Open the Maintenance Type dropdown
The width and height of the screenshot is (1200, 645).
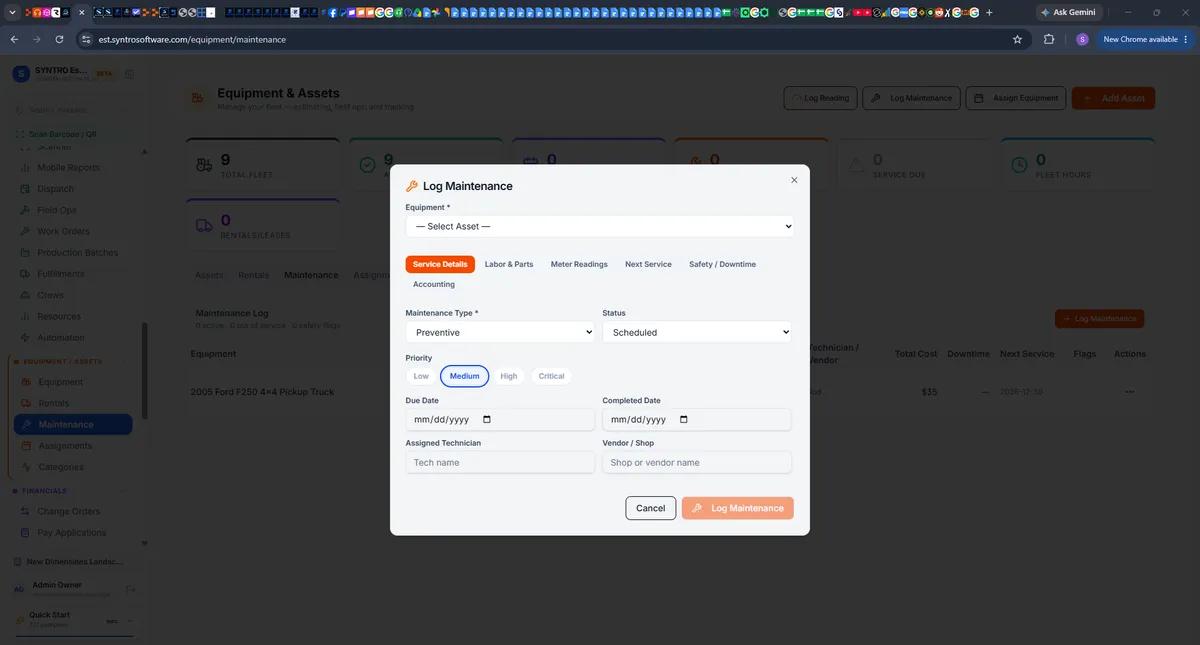pyautogui.click(x=500, y=332)
